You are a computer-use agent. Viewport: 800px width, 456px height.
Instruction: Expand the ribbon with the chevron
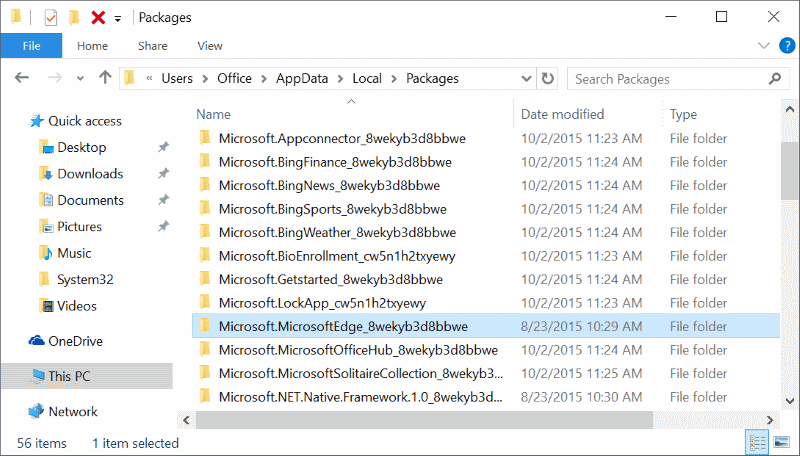click(x=764, y=46)
